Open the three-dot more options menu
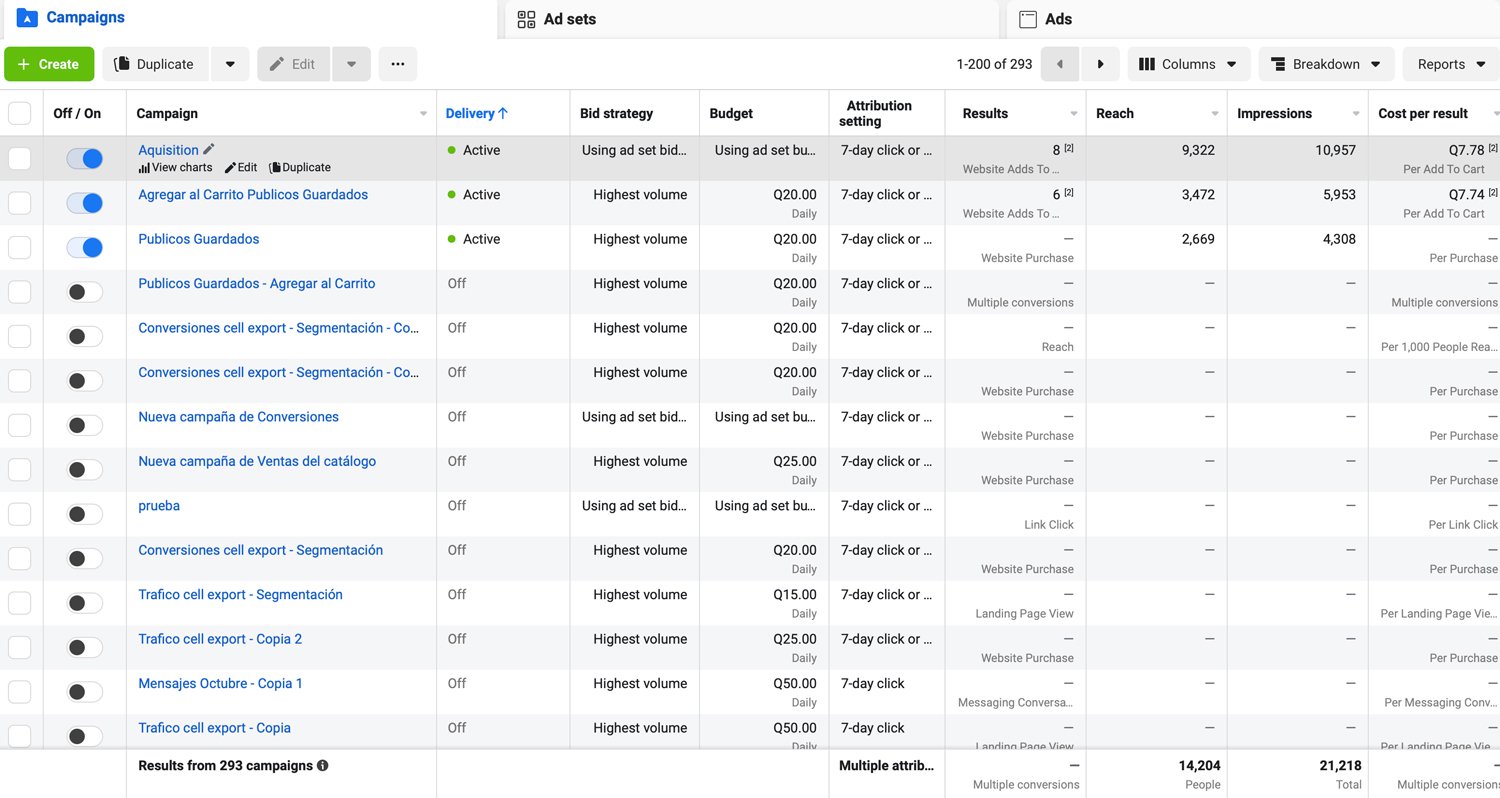This screenshot has height=798, width=1500. click(397, 63)
